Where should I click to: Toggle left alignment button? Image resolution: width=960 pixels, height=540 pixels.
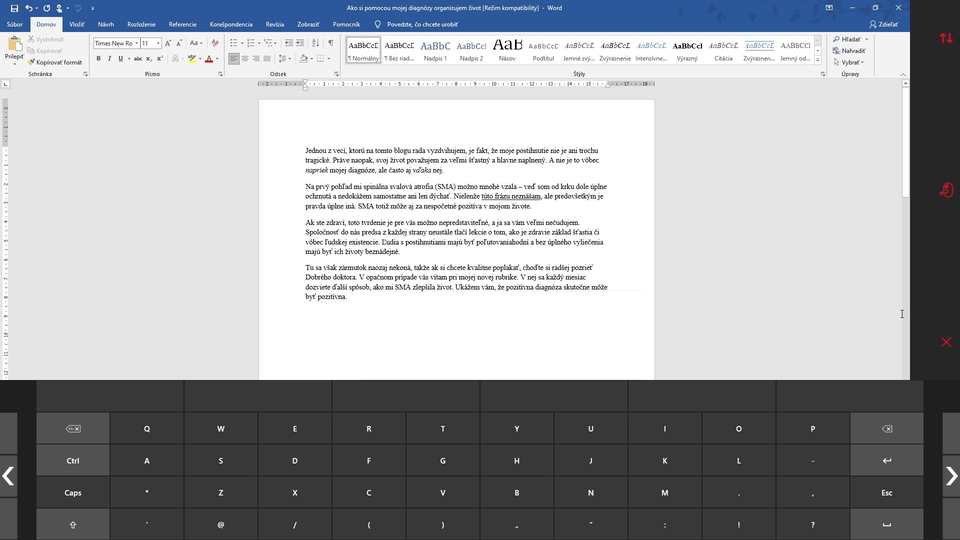point(234,59)
